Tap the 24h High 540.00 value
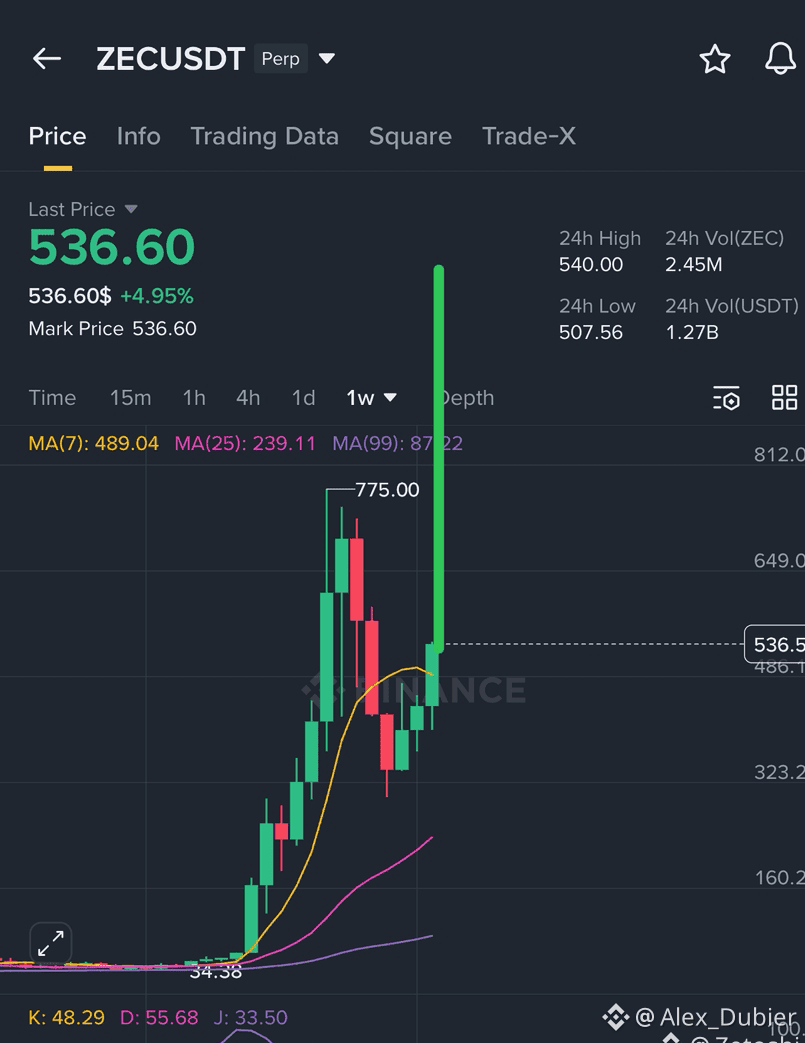 (591, 265)
